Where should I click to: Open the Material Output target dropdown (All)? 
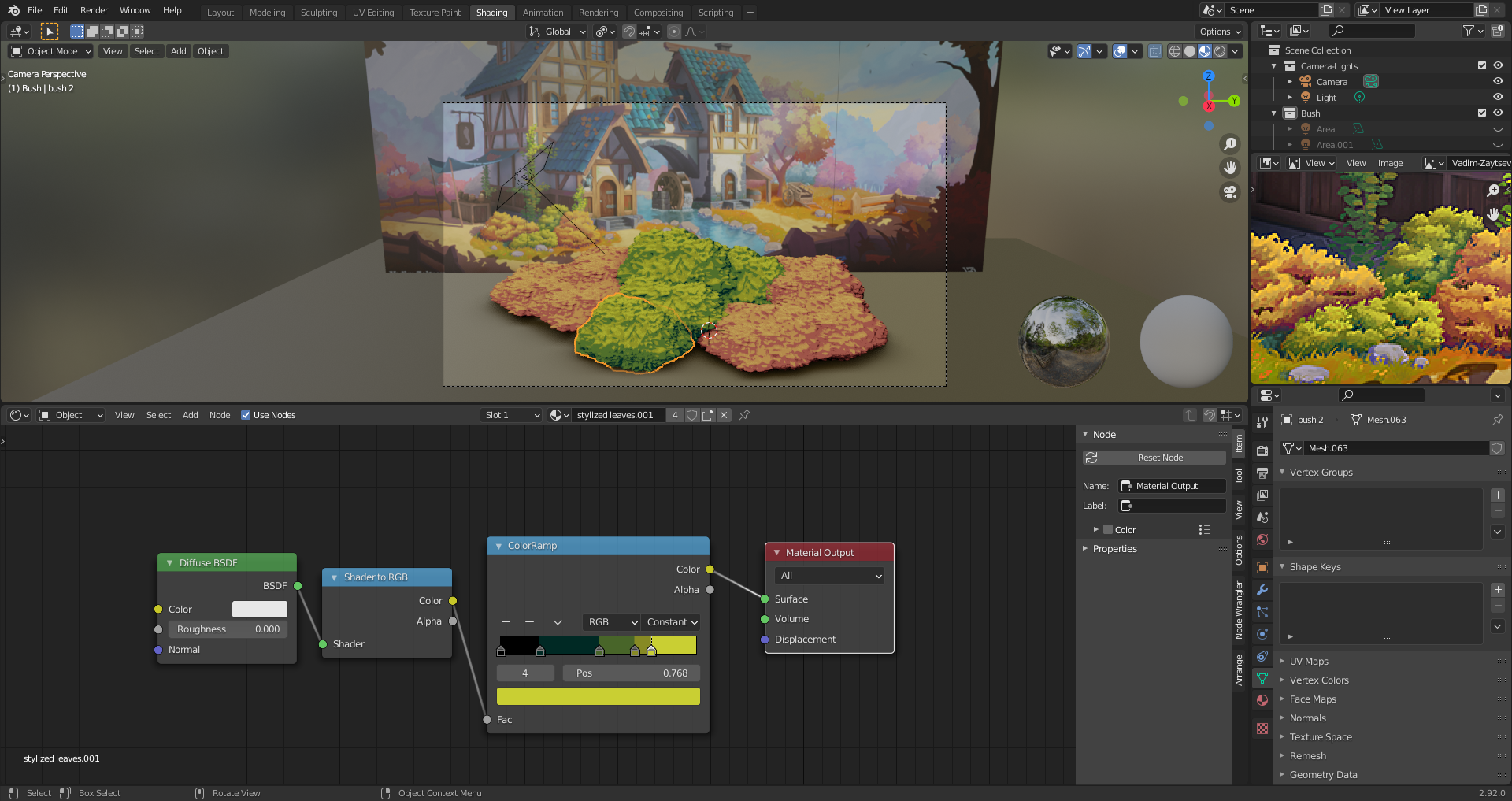(x=829, y=576)
